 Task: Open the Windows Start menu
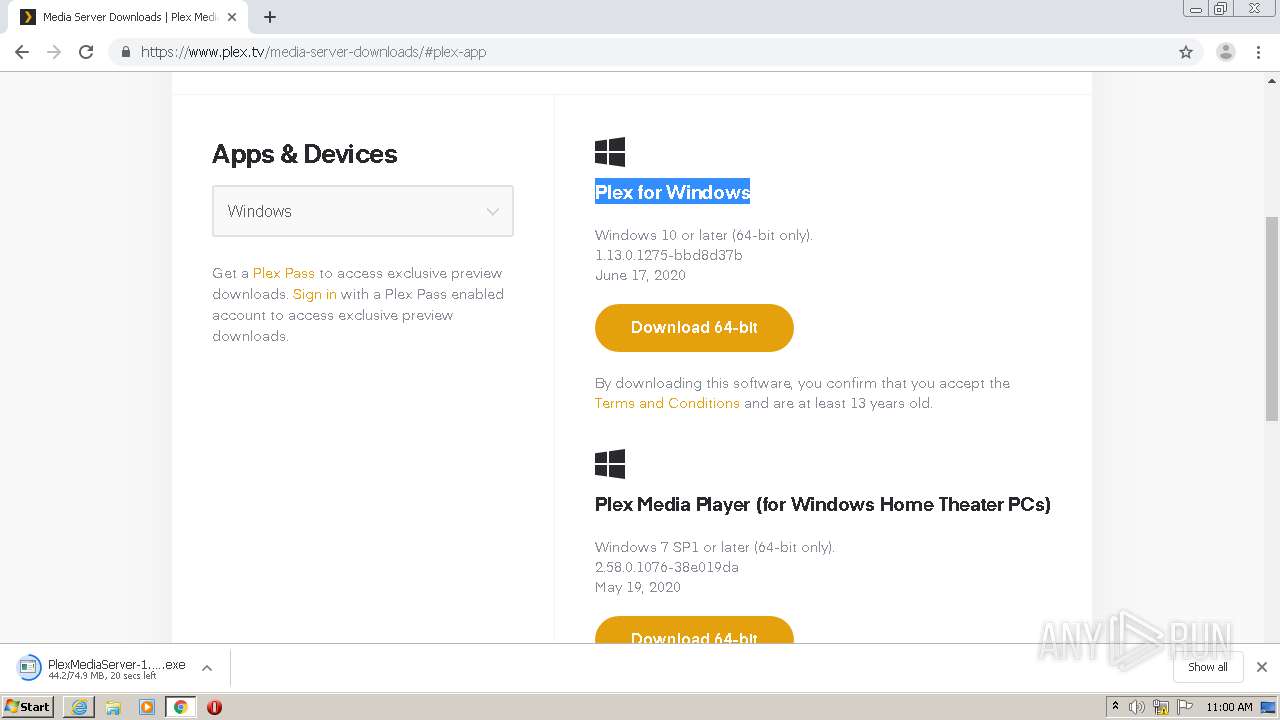coord(28,707)
